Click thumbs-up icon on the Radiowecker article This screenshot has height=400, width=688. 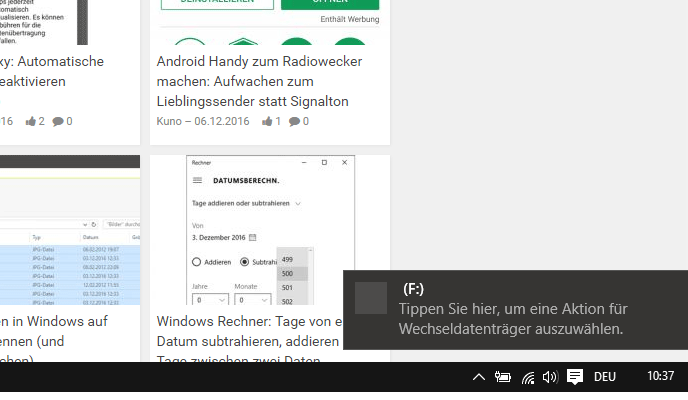coord(267,122)
